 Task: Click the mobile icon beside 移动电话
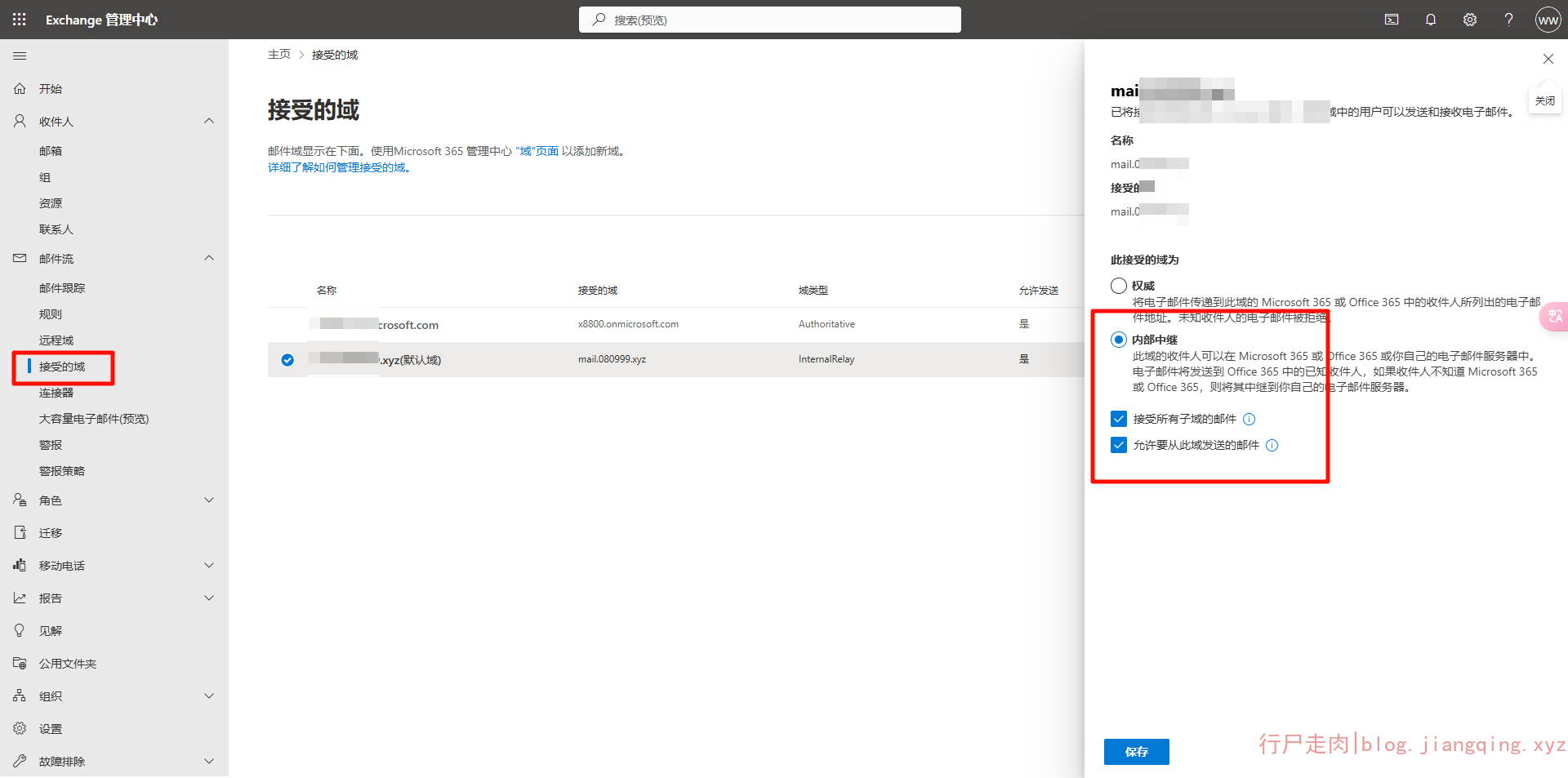click(x=20, y=566)
